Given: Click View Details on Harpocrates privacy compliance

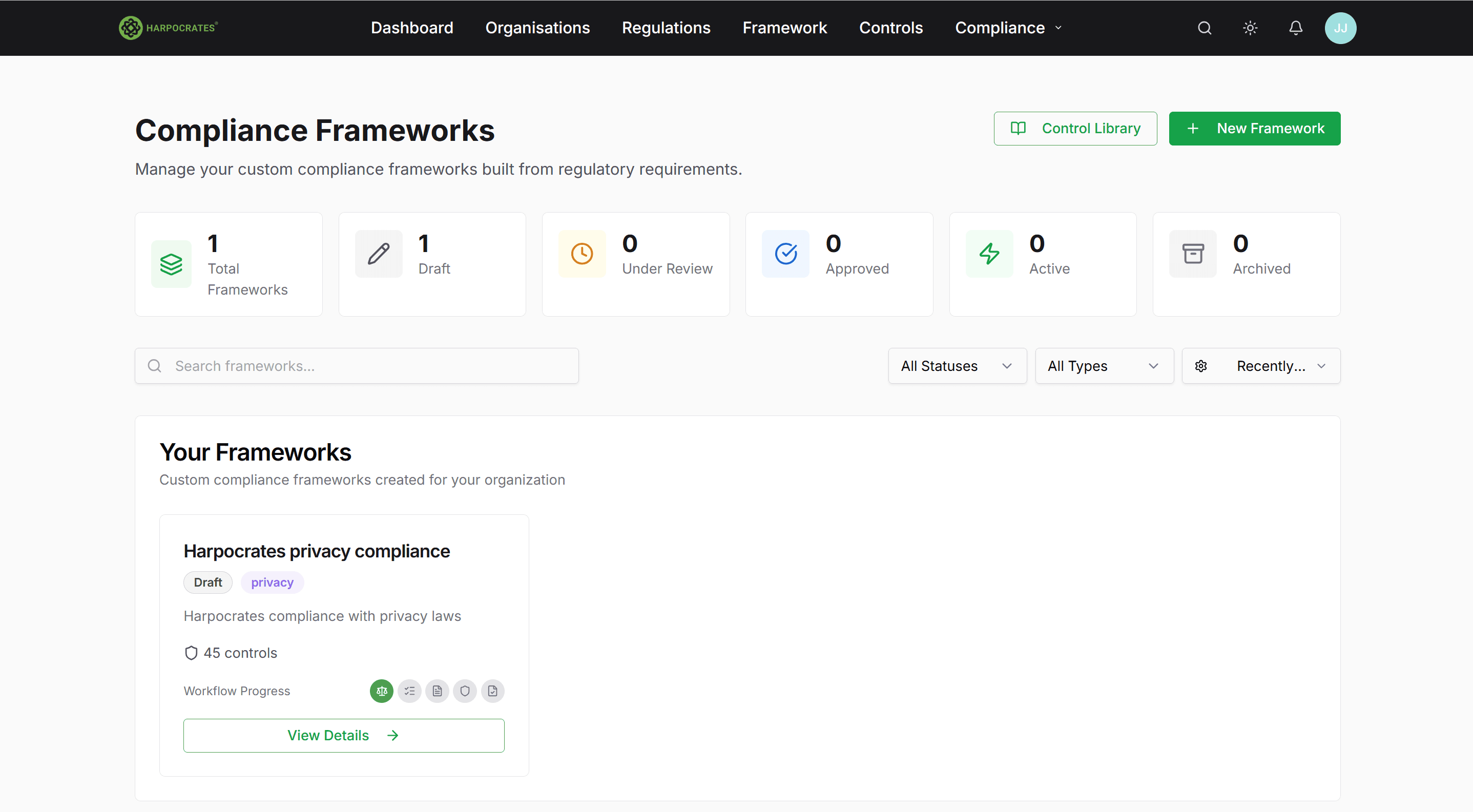Looking at the screenshot, I should coord(343,735).
